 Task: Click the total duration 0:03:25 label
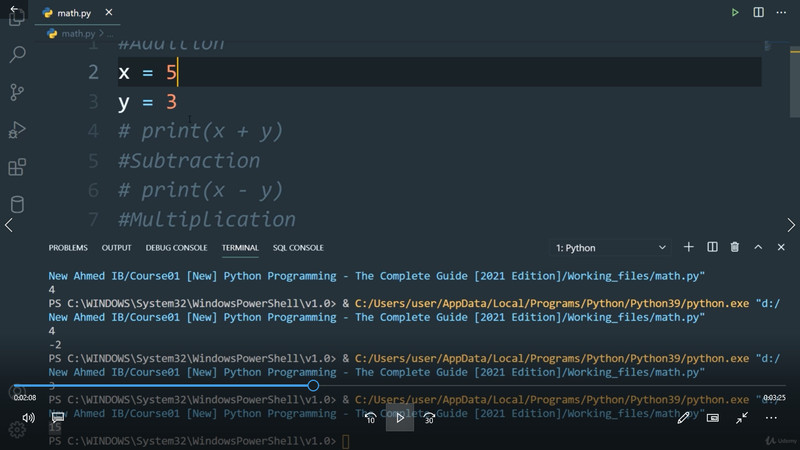click(x=774, y=397)
